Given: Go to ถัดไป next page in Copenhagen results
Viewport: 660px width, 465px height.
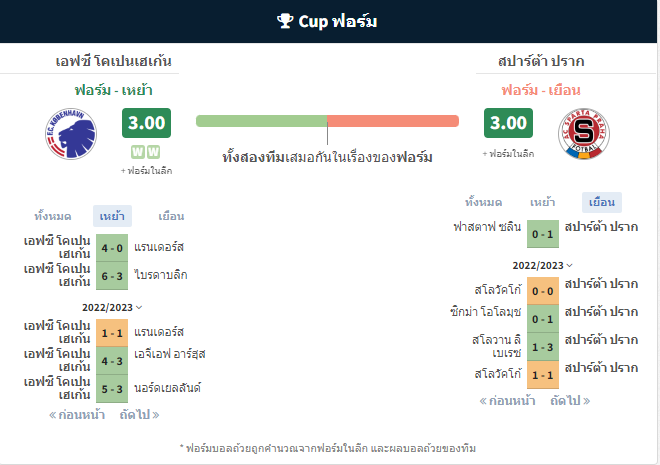Looking at the screenshot, I should point(139,415).
